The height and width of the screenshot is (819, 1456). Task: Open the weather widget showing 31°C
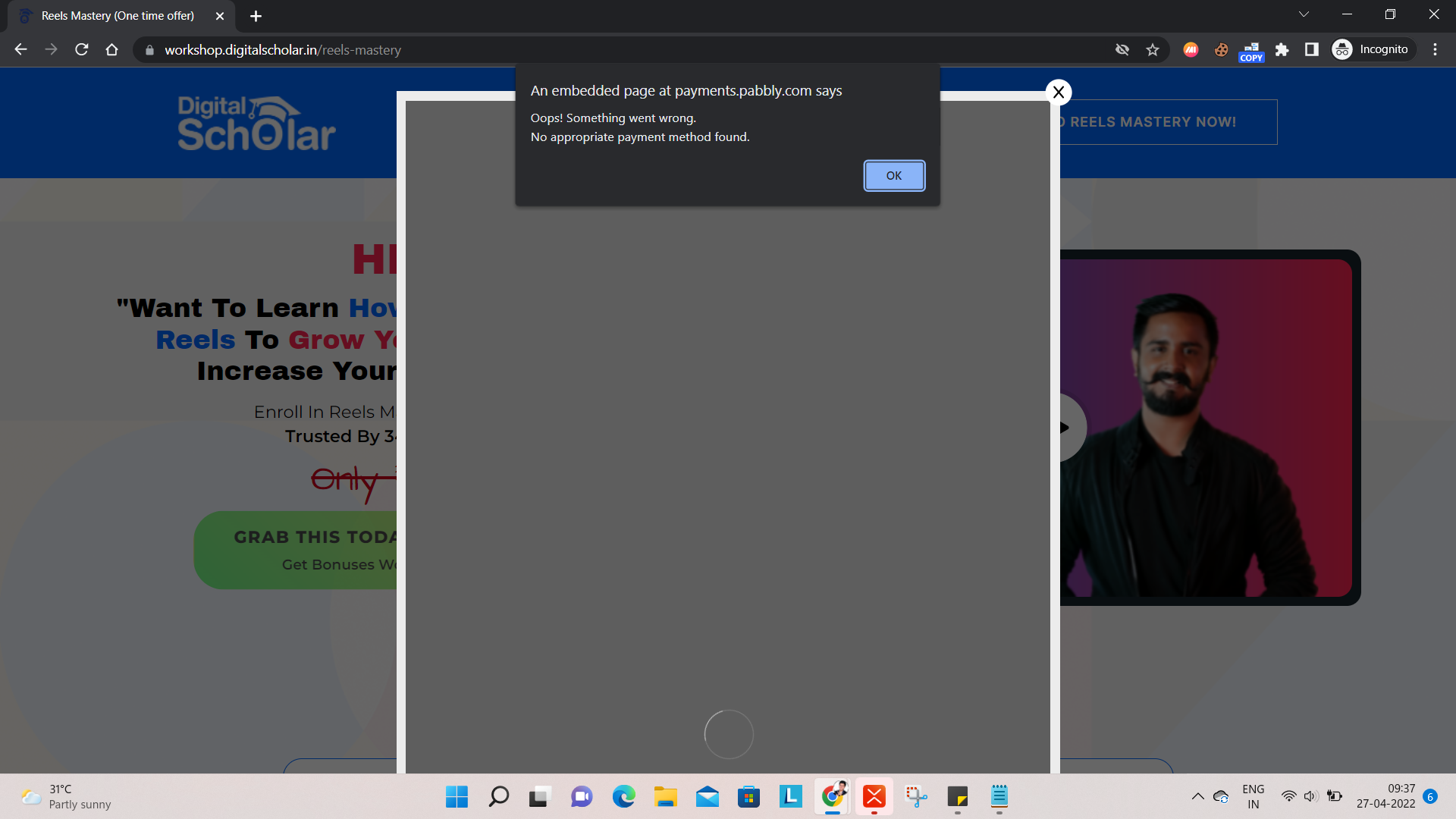[x=67, y=797]
